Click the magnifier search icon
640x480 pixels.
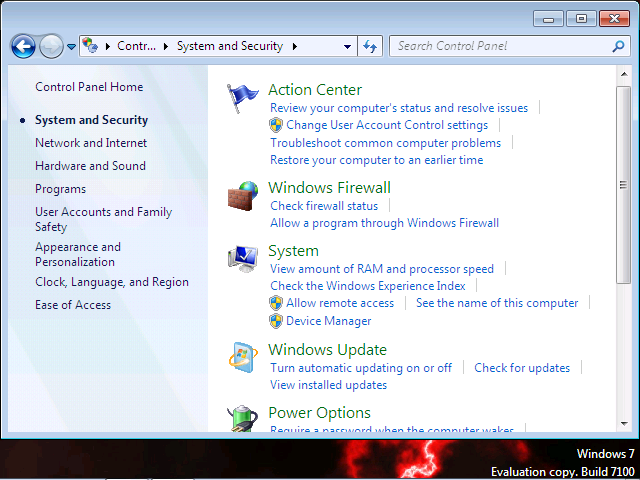[x=618, y=46]
